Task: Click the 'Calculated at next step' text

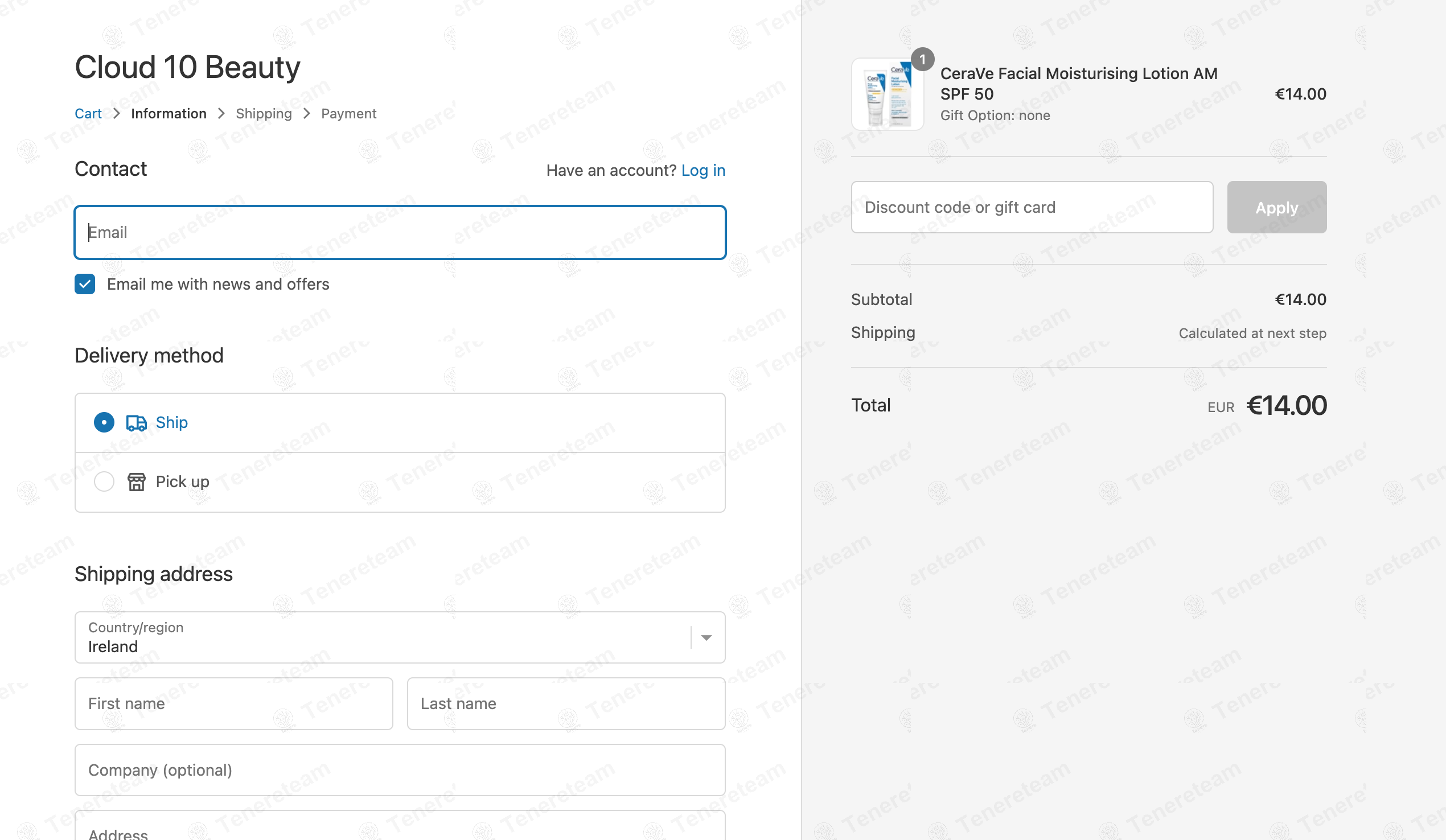Action: click(x=1252, y=333)
